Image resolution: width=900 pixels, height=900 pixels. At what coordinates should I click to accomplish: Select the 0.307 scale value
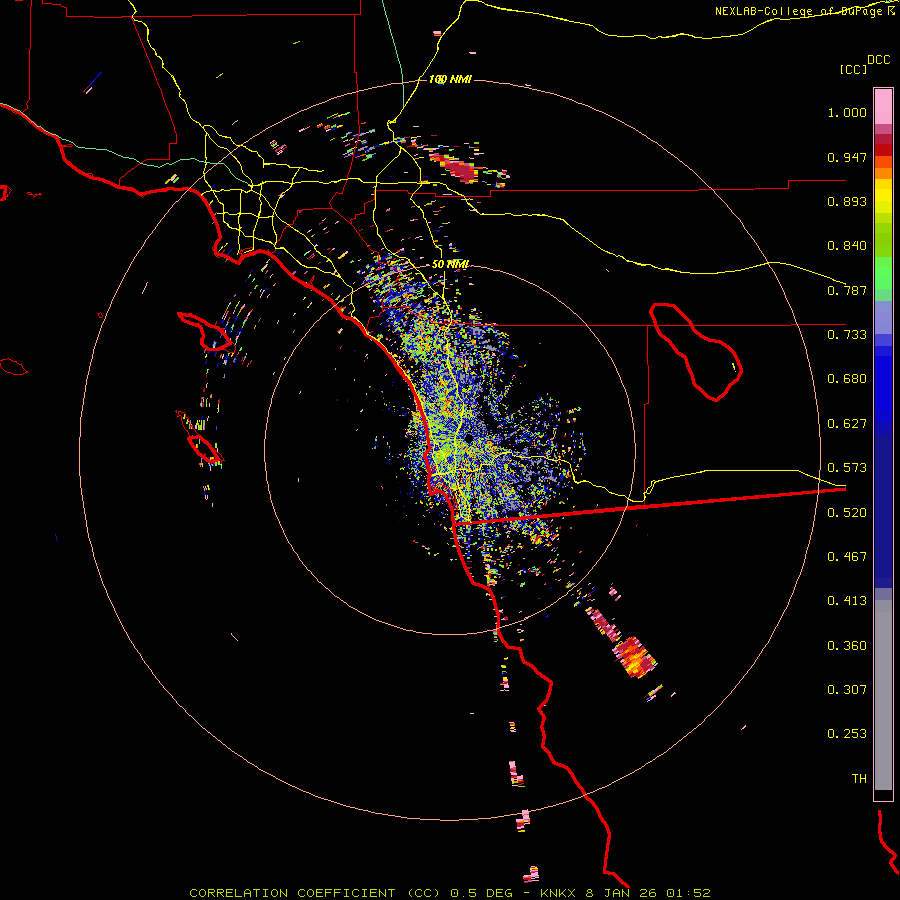847,690
